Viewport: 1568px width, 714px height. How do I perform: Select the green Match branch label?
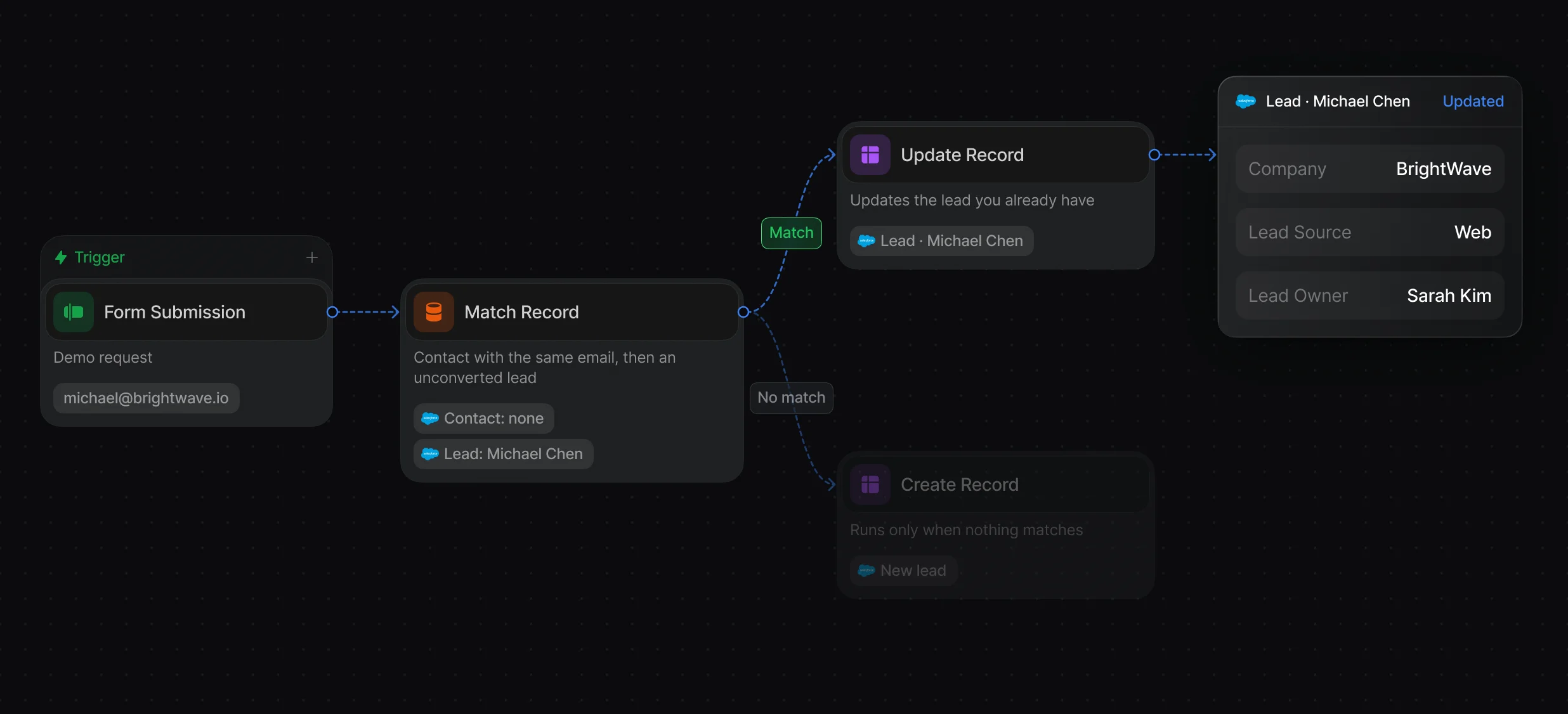pos(792,233)
